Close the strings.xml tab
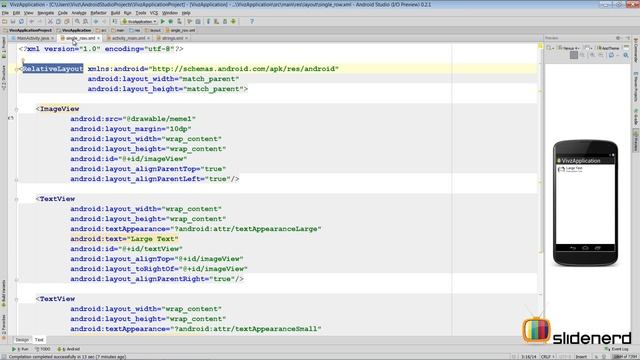The height and width of the screenshot is (360, 640). pyautogui.click(x=186, y=38)
